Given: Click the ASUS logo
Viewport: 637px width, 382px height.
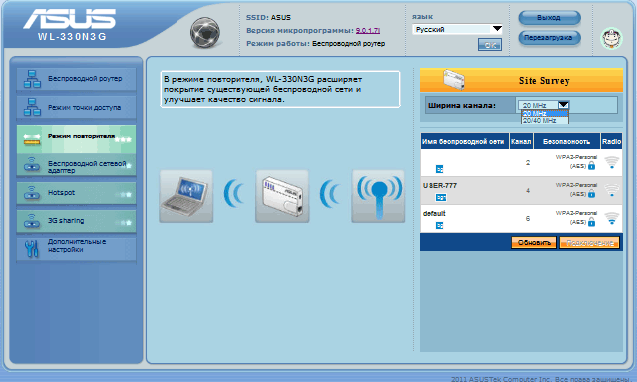Looking at the screenshot, I should tap(69, 19).
